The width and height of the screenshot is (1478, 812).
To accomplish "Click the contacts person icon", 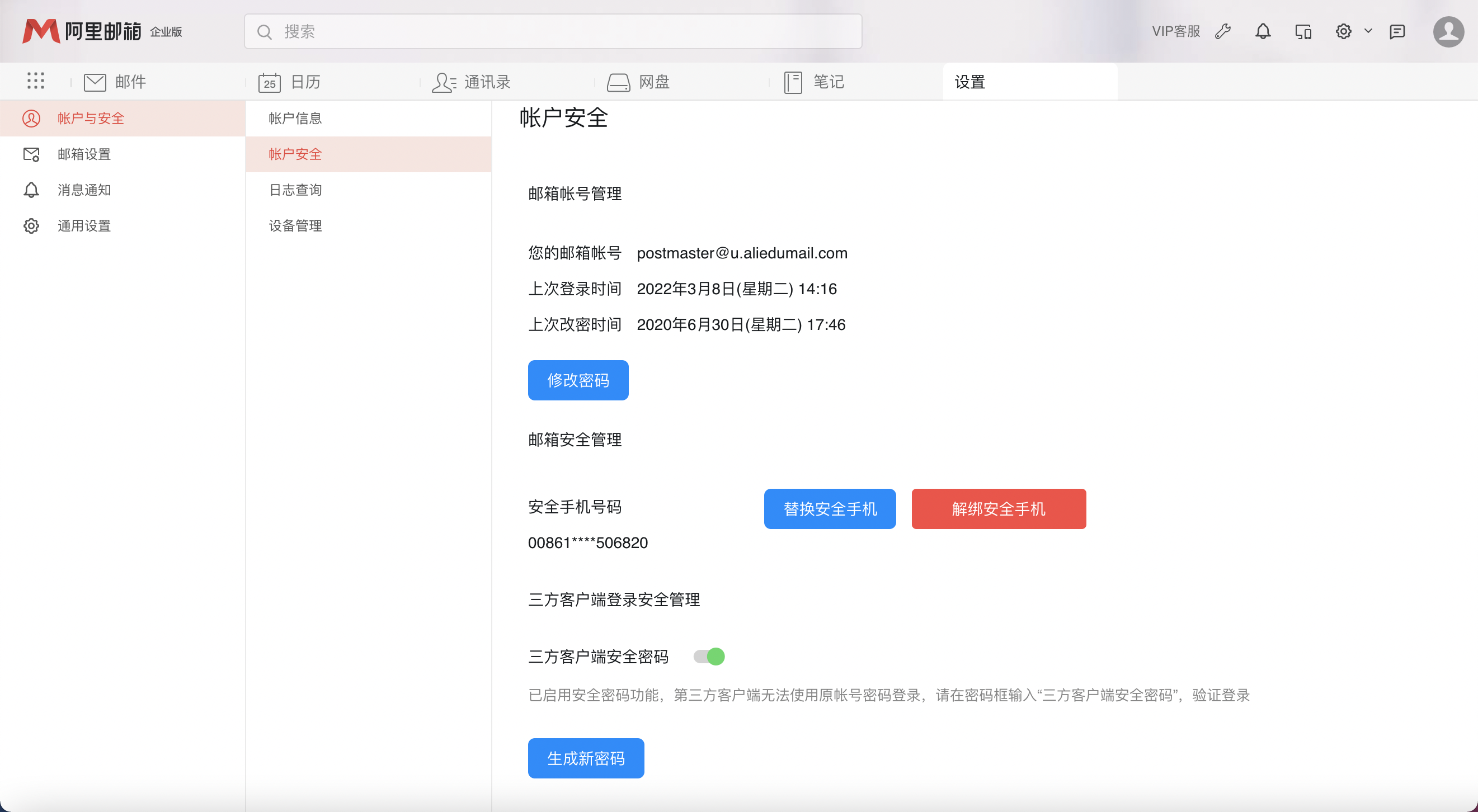I will 444,82.
